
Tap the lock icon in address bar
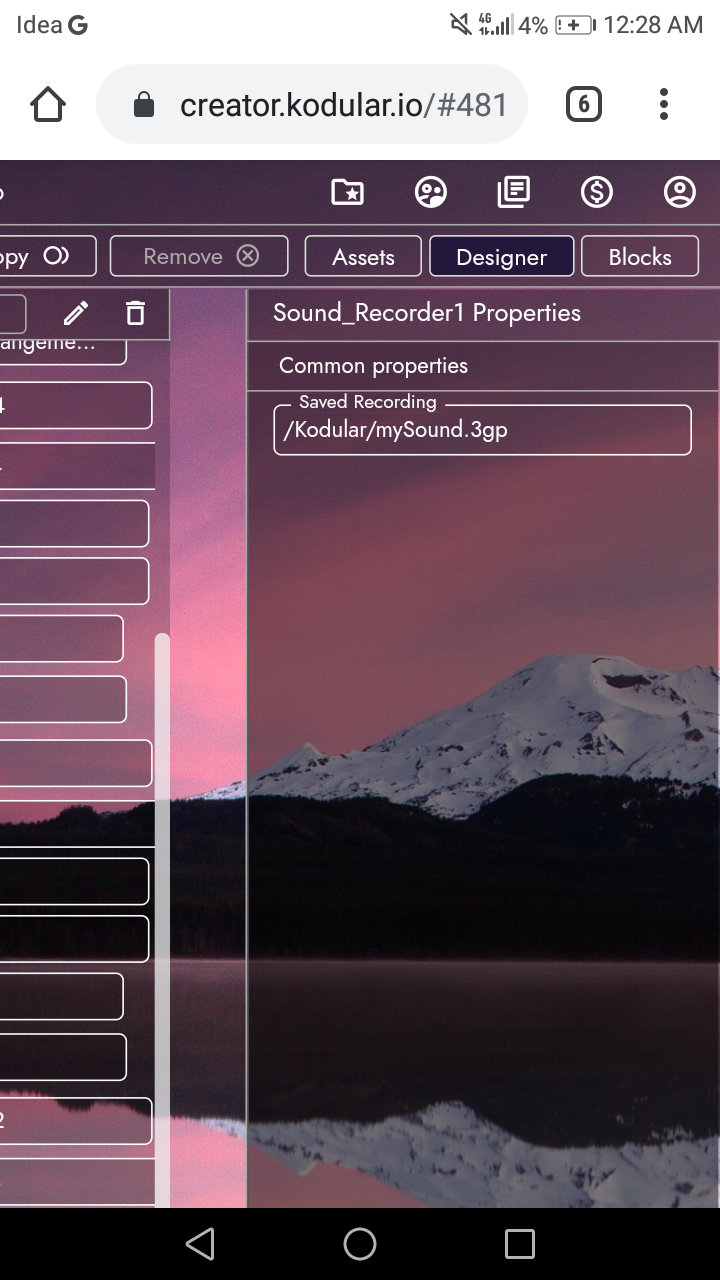click(x=144, y=105)
